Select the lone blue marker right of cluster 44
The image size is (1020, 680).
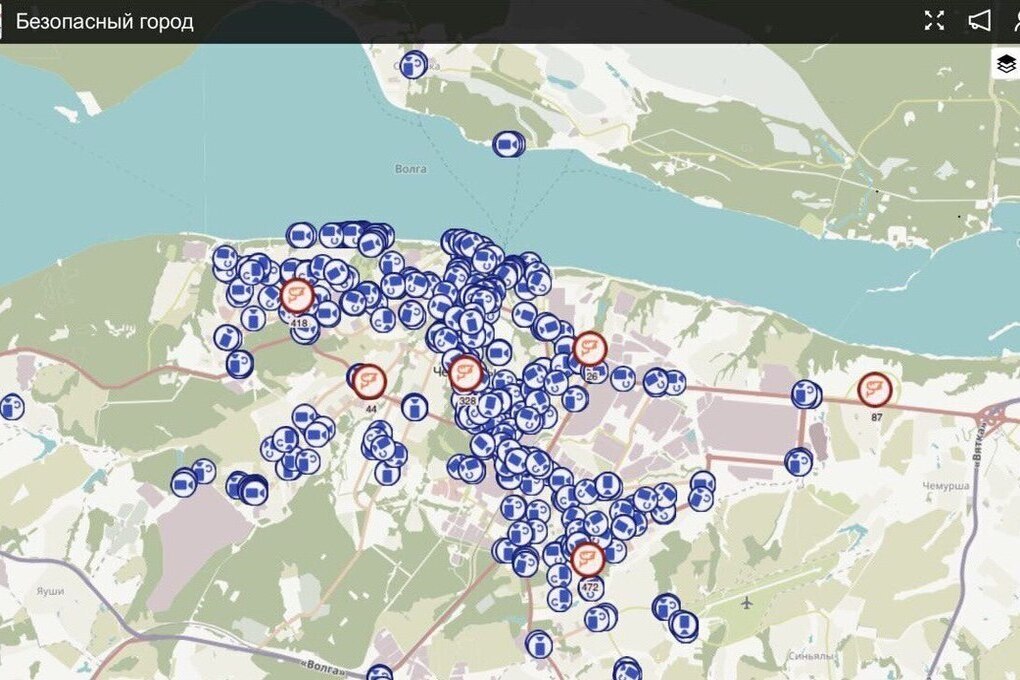[414, 407]
